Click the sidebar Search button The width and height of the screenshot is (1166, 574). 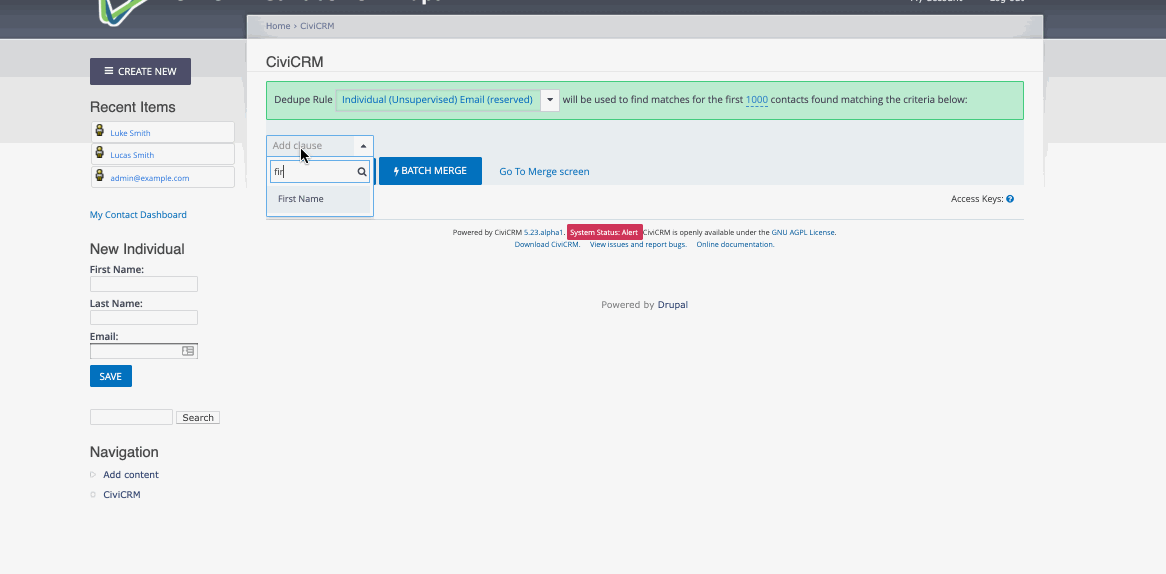[x=198, y=418]
